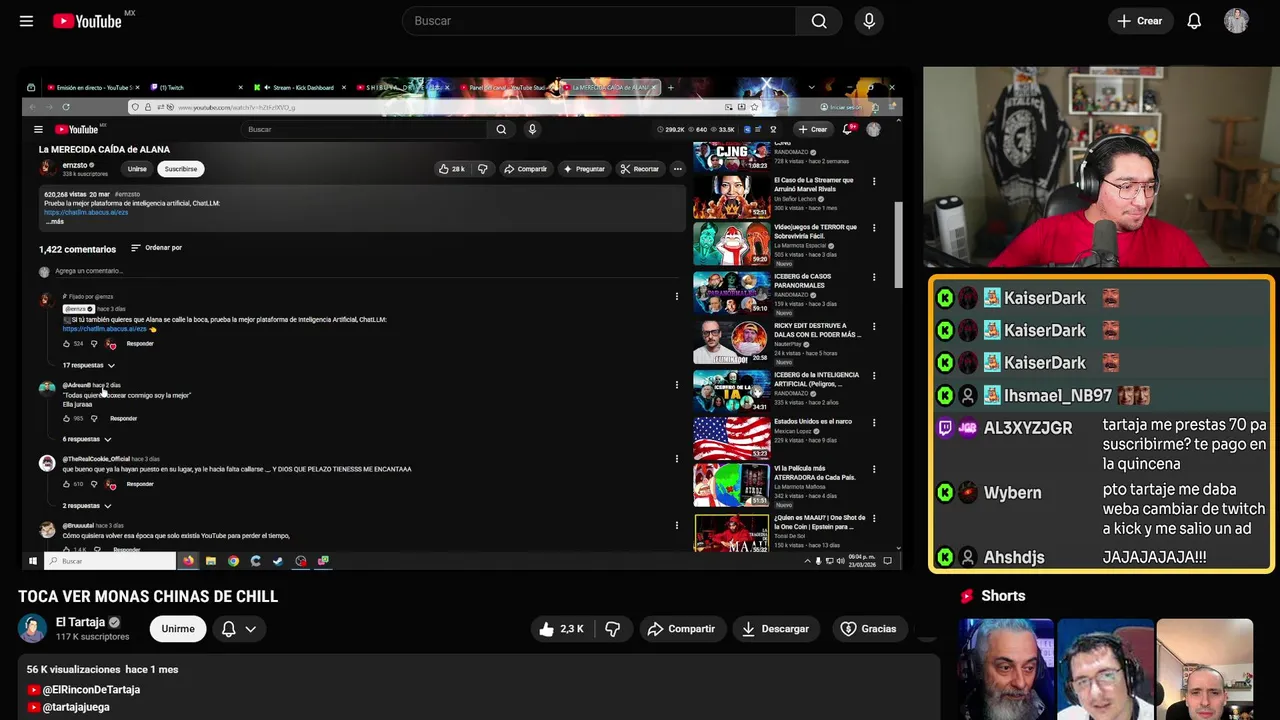In the video, like the @TheRealCookie_Official comment
This screenshot has height=720, width=1280.
coord(67,484)
